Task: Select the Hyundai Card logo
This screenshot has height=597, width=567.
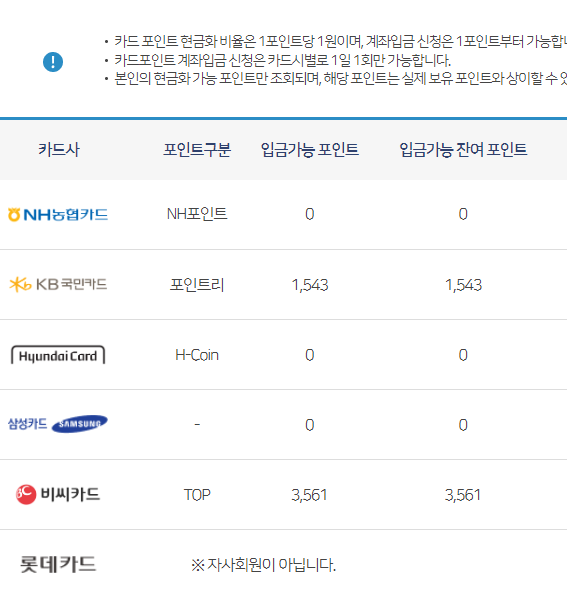Action: (58, 355)
